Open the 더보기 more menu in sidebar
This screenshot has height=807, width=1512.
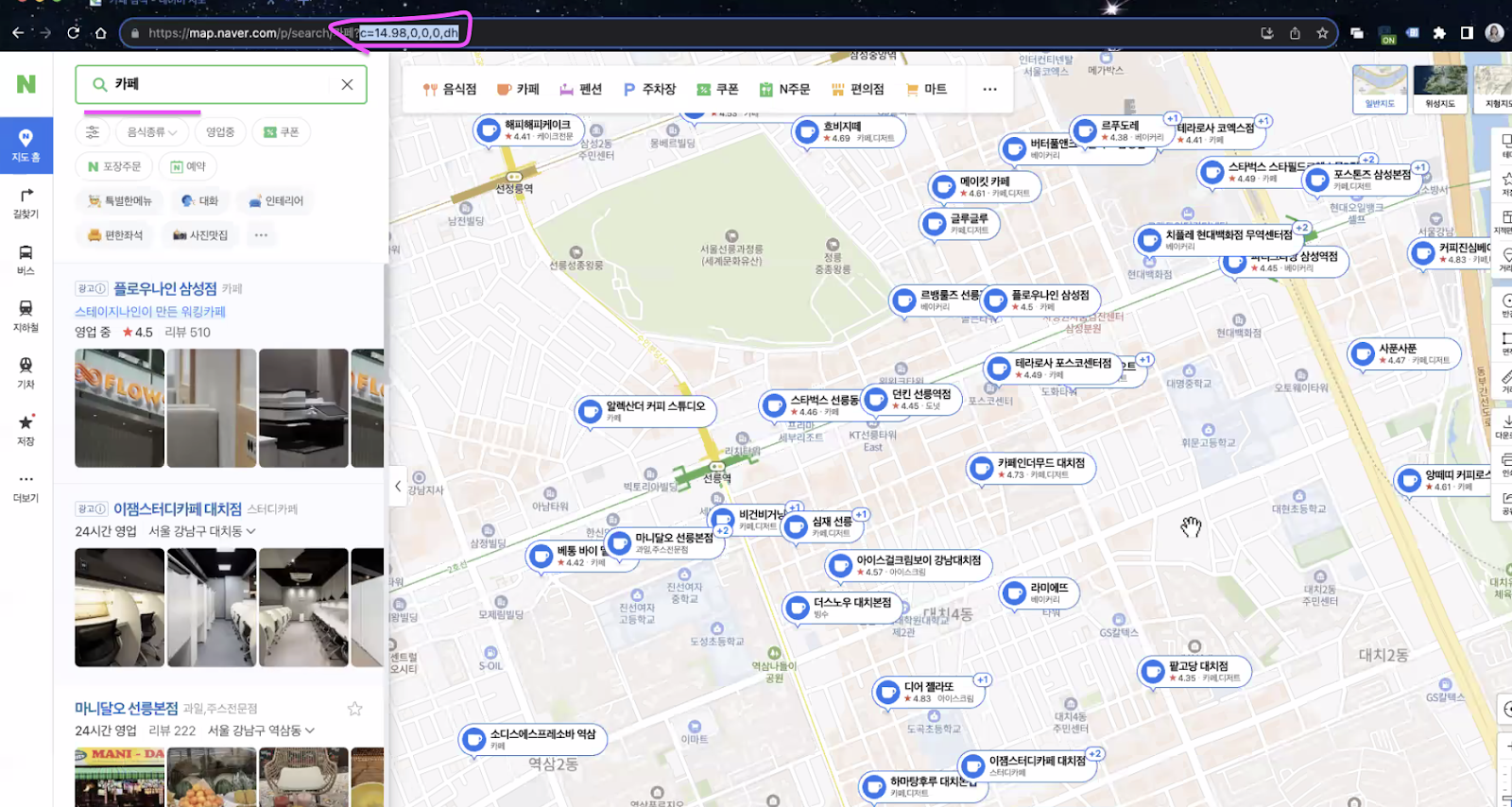pos(26,487)
